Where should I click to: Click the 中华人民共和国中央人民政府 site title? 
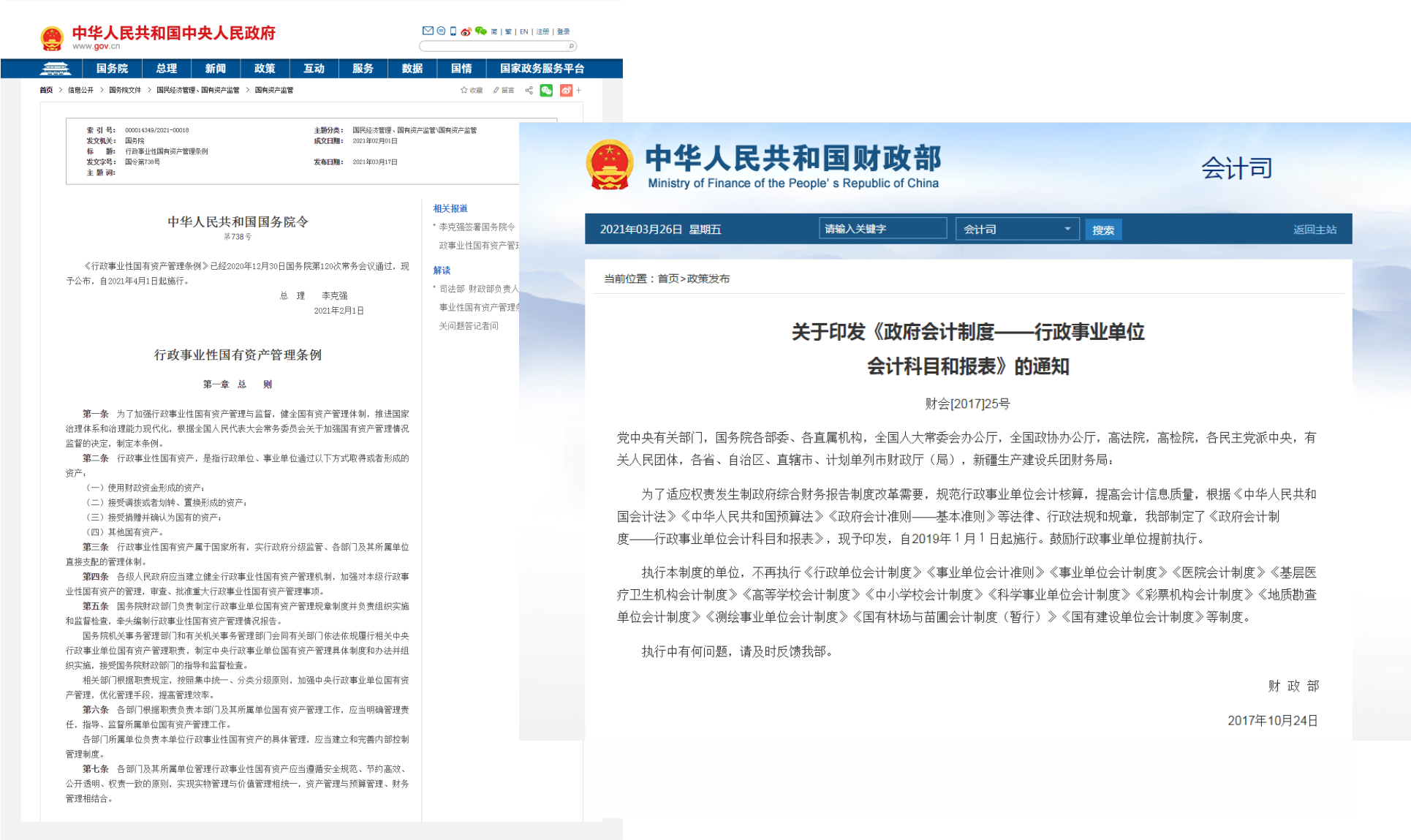coord(173,33)
